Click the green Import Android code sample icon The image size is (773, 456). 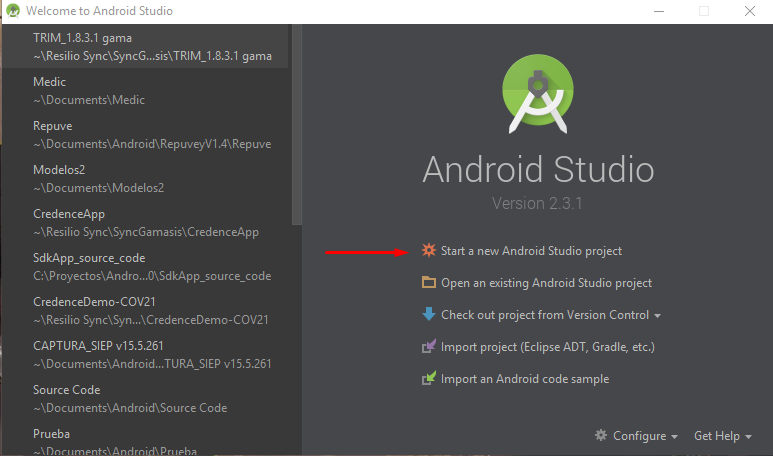click(x=429, y=378)
